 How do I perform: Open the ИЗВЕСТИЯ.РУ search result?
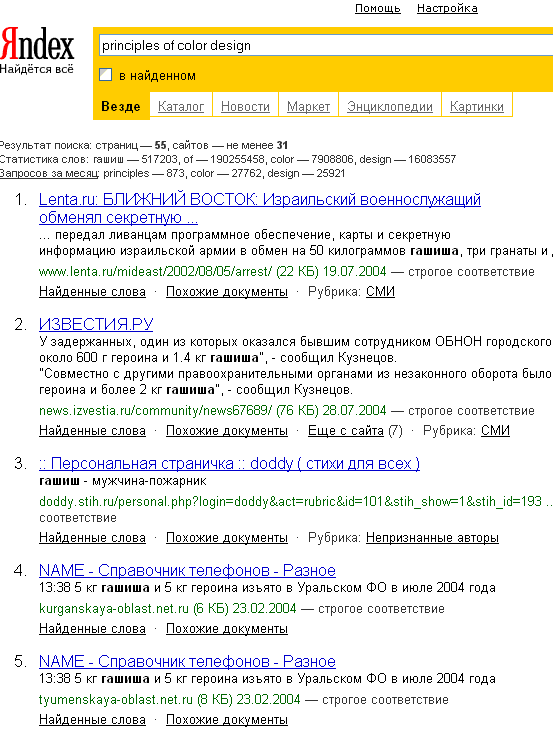click(96, 324)
